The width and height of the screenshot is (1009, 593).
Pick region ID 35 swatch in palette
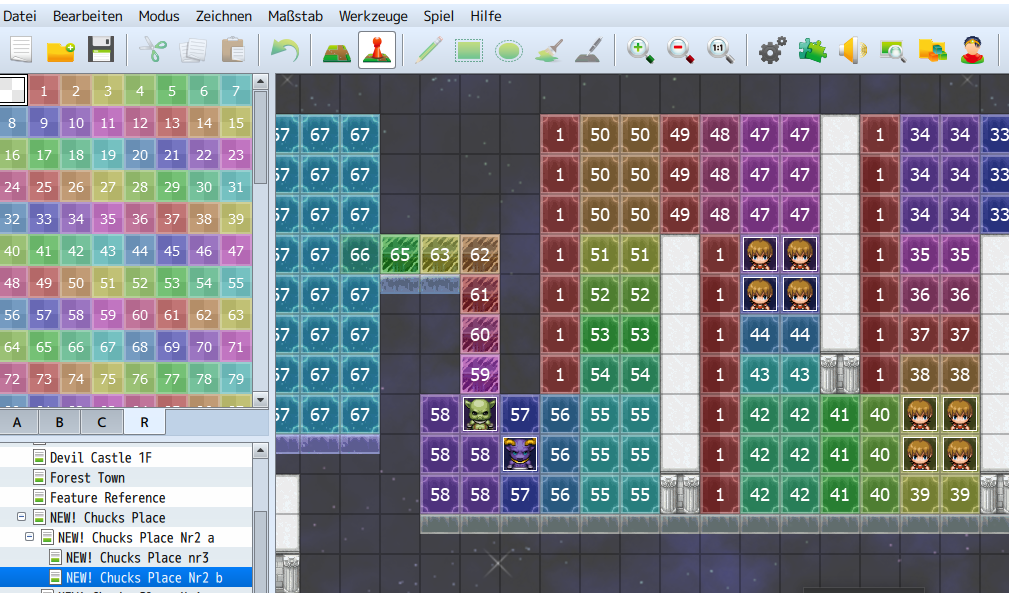[107, 219]
